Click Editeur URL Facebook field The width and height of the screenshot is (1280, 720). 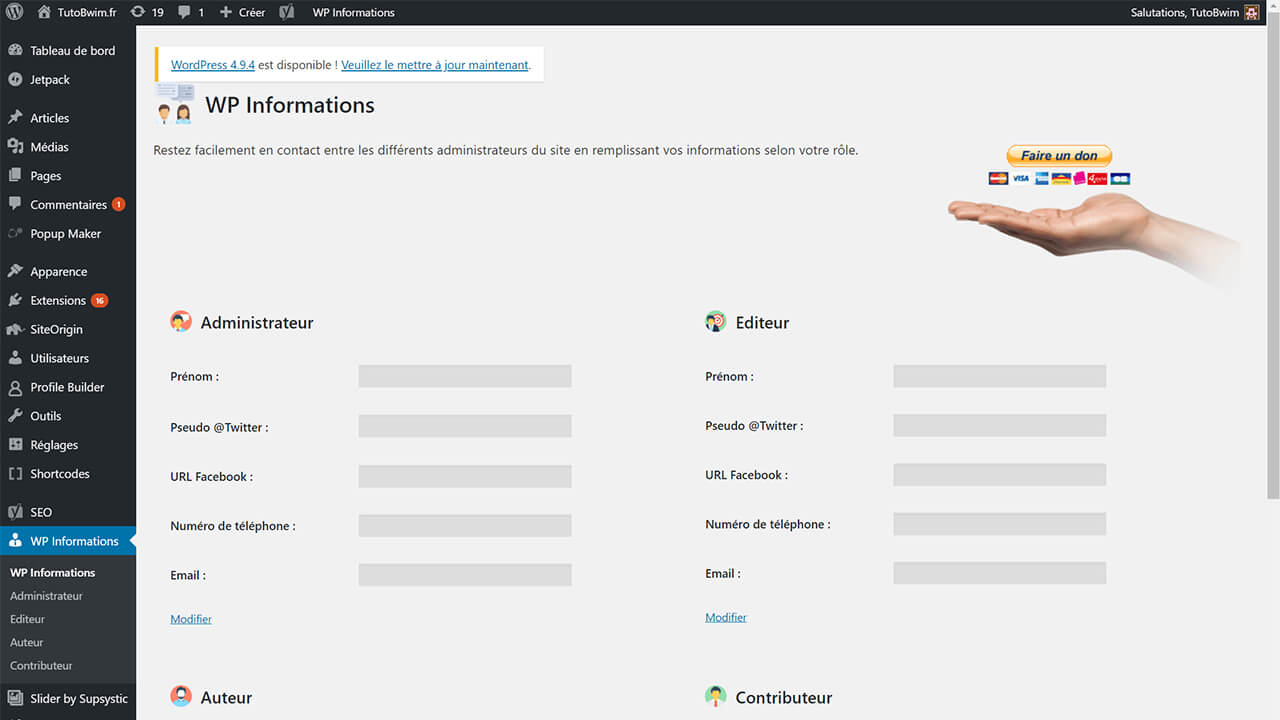1000,474
